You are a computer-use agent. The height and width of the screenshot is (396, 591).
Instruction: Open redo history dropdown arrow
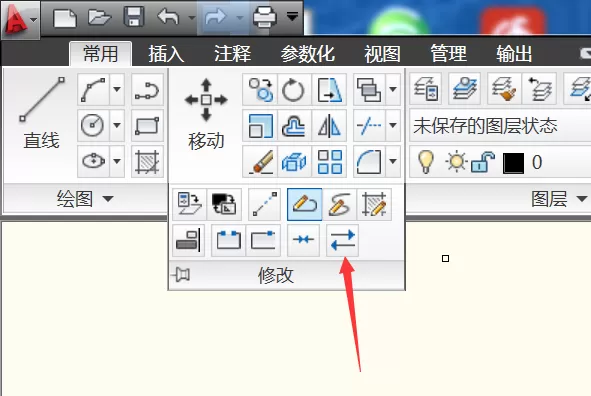[240, 18]
